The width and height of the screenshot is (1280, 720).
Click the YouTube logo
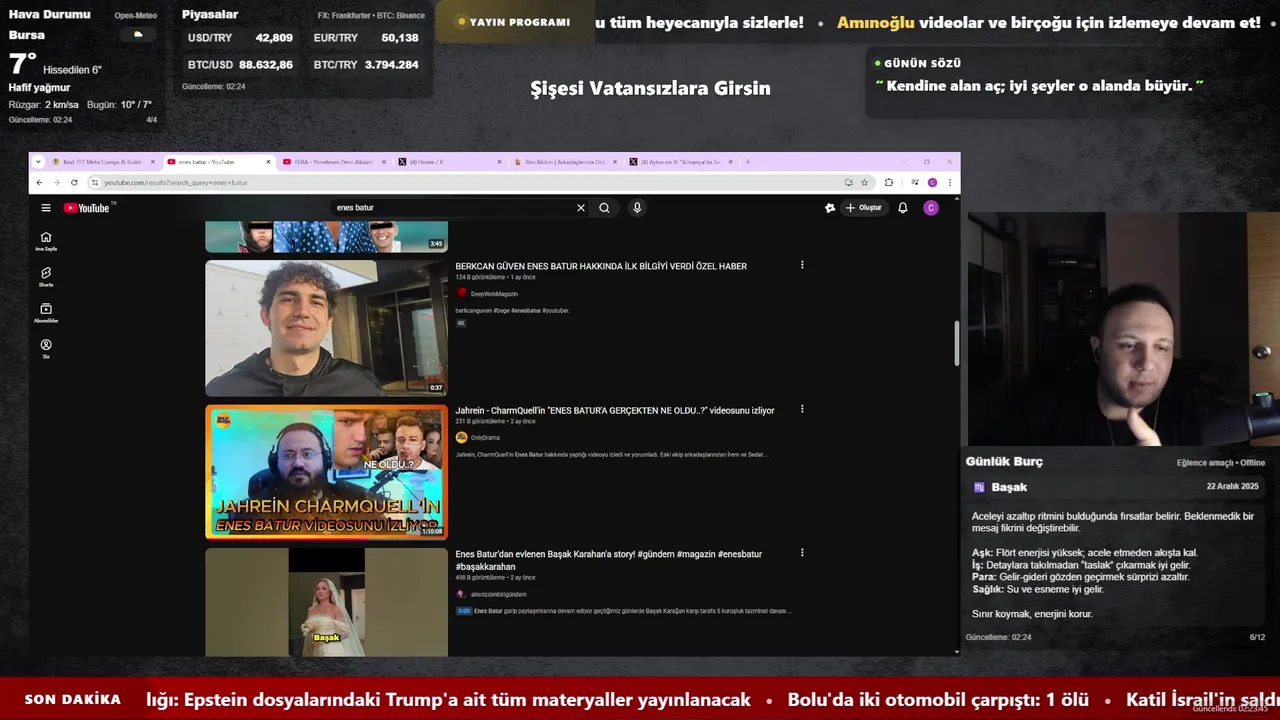click(87, 208)
